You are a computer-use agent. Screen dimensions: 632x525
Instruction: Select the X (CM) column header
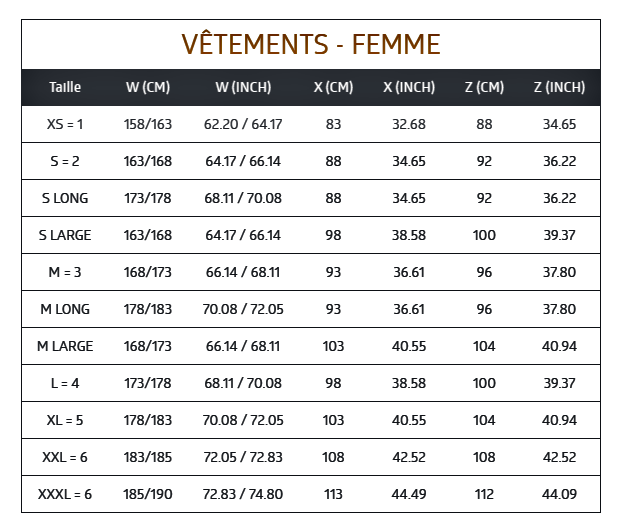(x=333, y=87)
